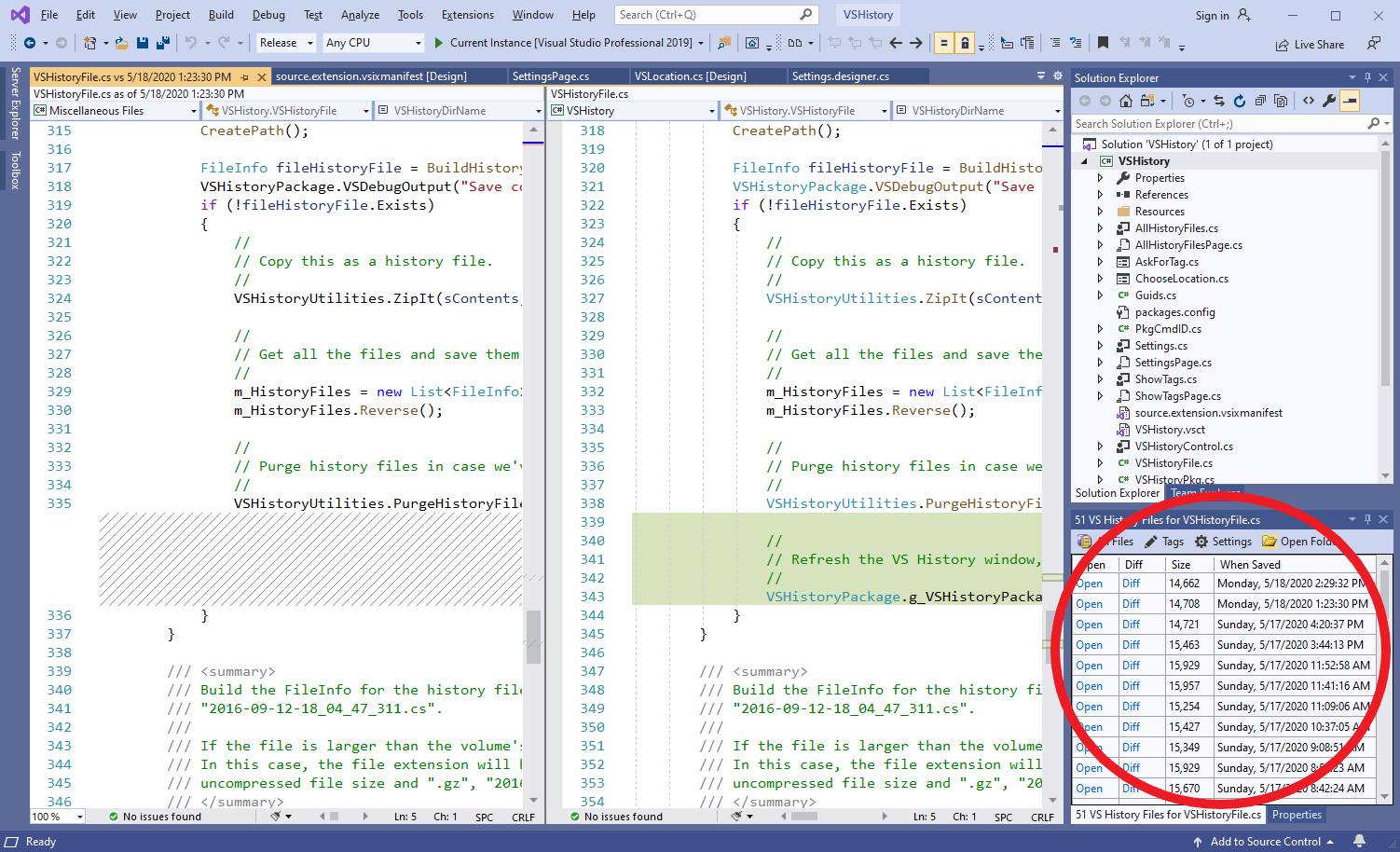The width and height of the screenshot is (1400, 852).
Task: Collapse the VSHistory project node
Action: coord(1084,161)
